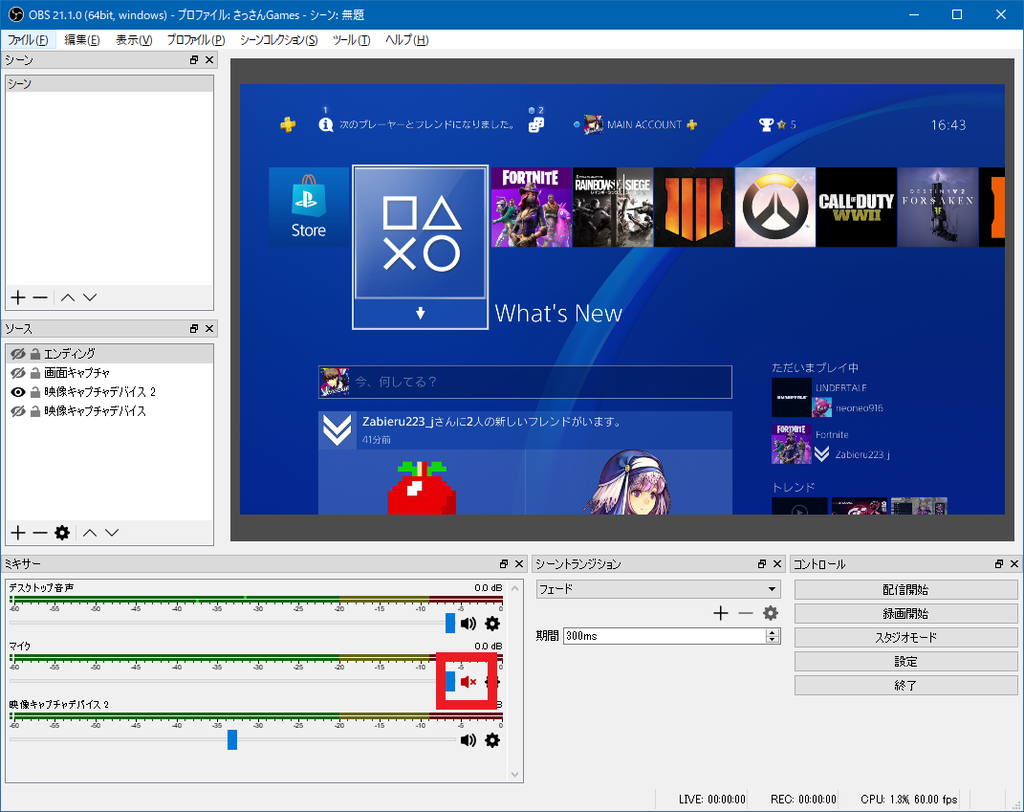Show the 映像キャプチャデバイス source via eye icon
The width and height of the screenshot is (1024, 812).
pos(18,412)
